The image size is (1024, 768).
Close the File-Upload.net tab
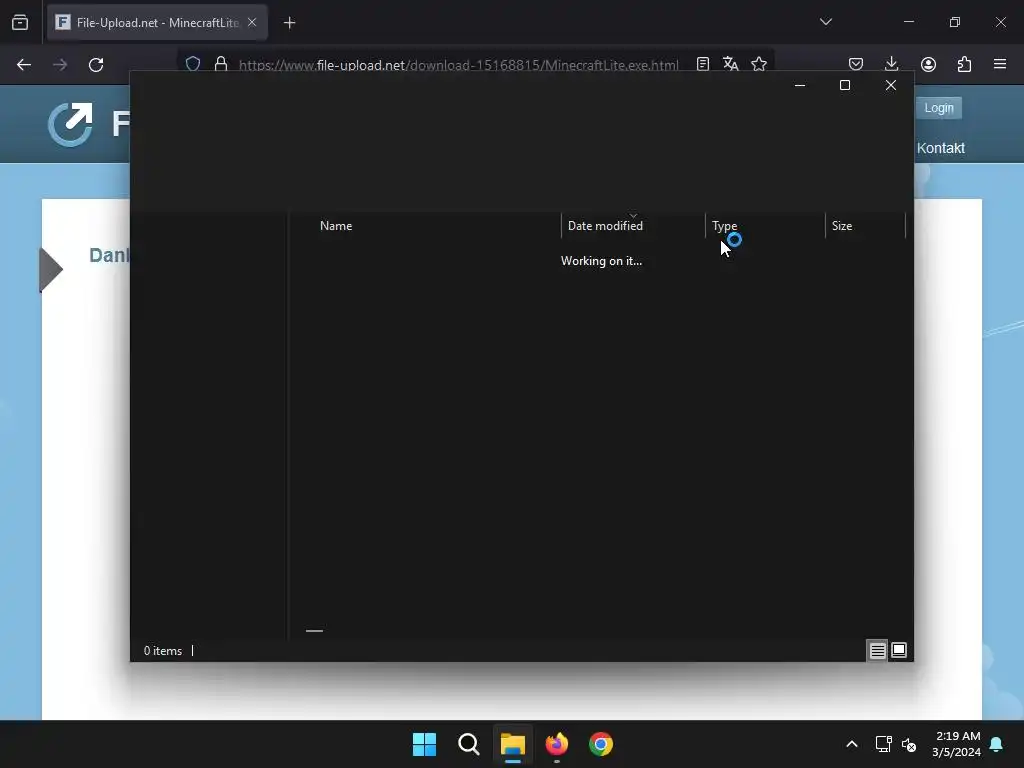pos(252,22)
